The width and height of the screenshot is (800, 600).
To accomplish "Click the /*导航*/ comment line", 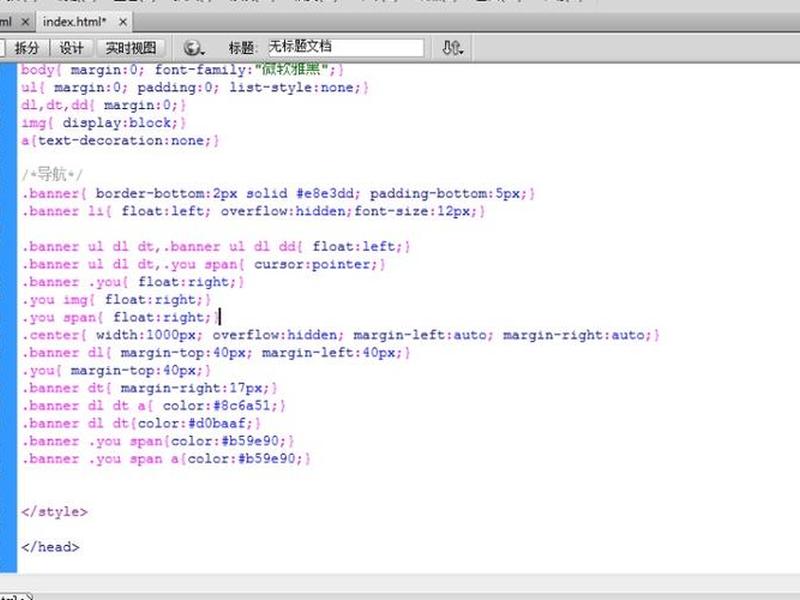I will [52, 174].
